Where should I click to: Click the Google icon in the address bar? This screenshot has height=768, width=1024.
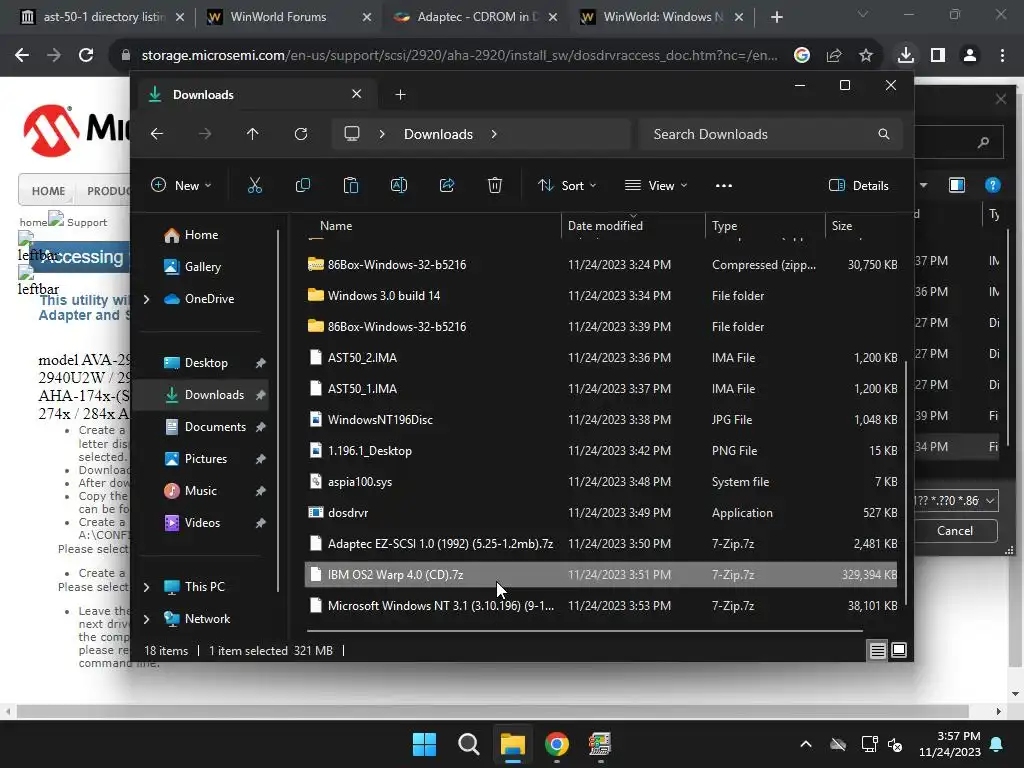[802, 56]
